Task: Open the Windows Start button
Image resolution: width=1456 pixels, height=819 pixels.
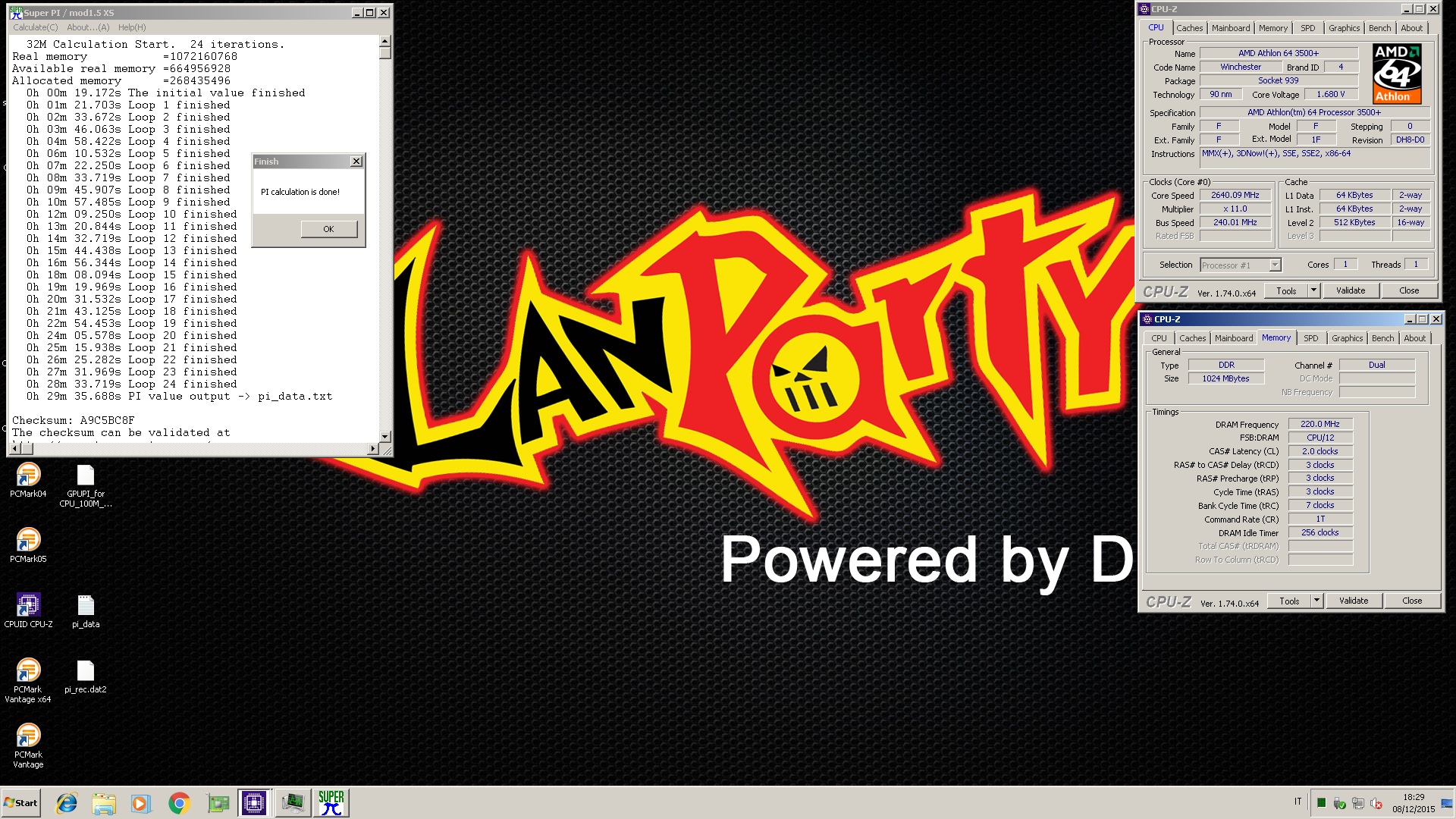Action: [x=21, y=803]
